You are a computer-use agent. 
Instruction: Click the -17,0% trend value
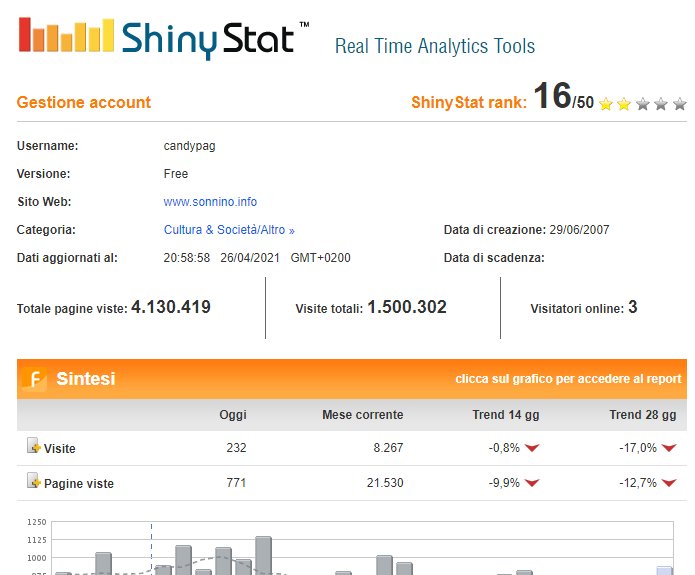(638, 448)
